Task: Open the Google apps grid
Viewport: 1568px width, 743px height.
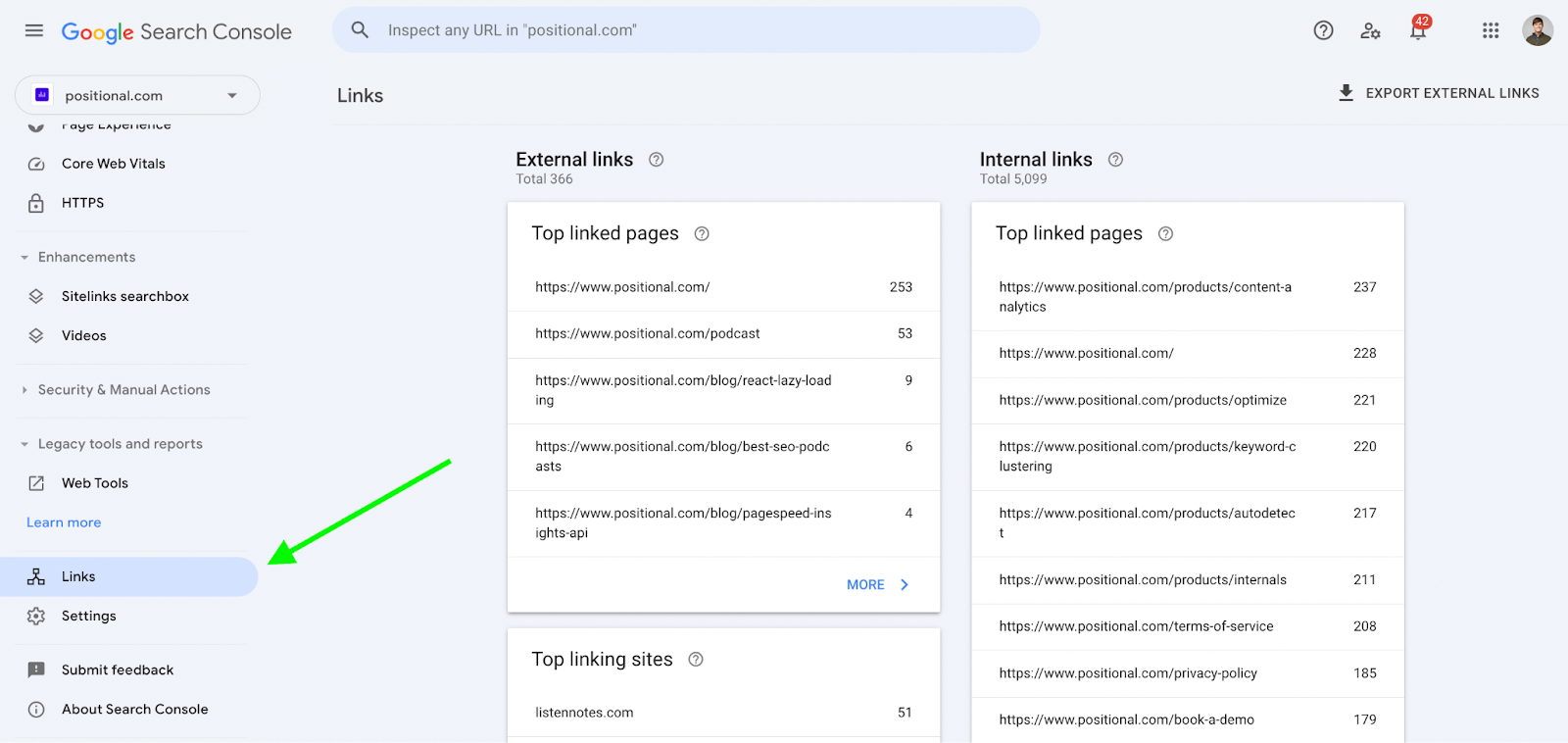Action: click(x=1491, y=30)
